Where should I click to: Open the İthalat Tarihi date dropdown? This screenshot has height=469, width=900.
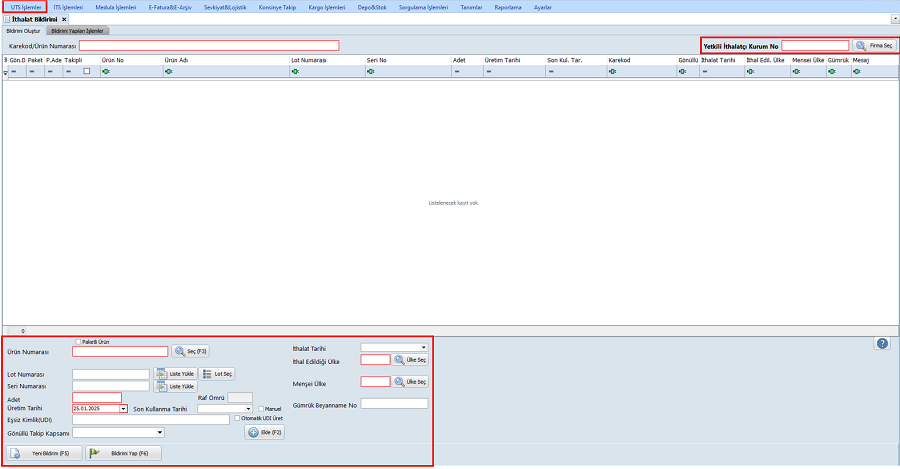(x=423, y=348)
